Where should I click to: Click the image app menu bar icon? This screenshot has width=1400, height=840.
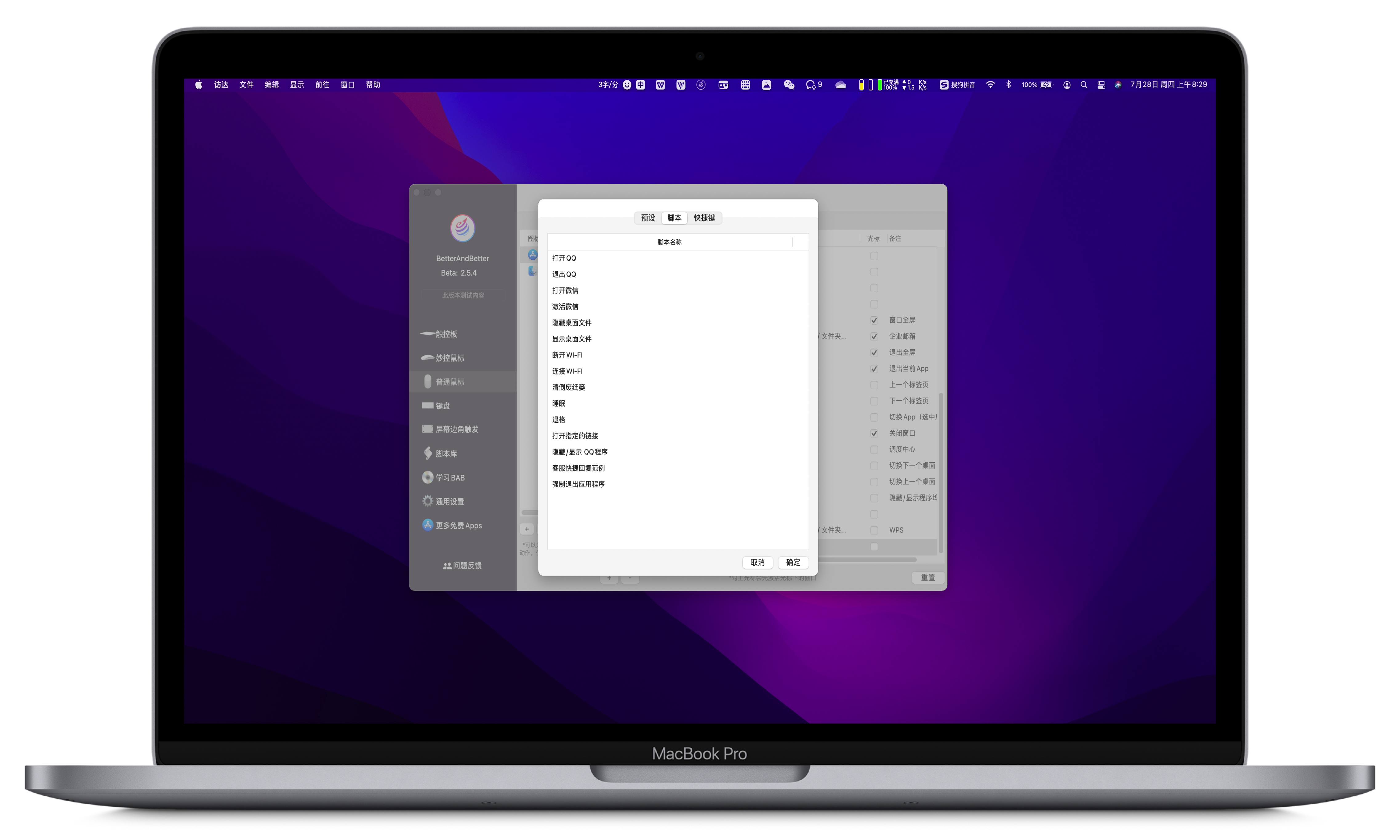tap(766, 85)
